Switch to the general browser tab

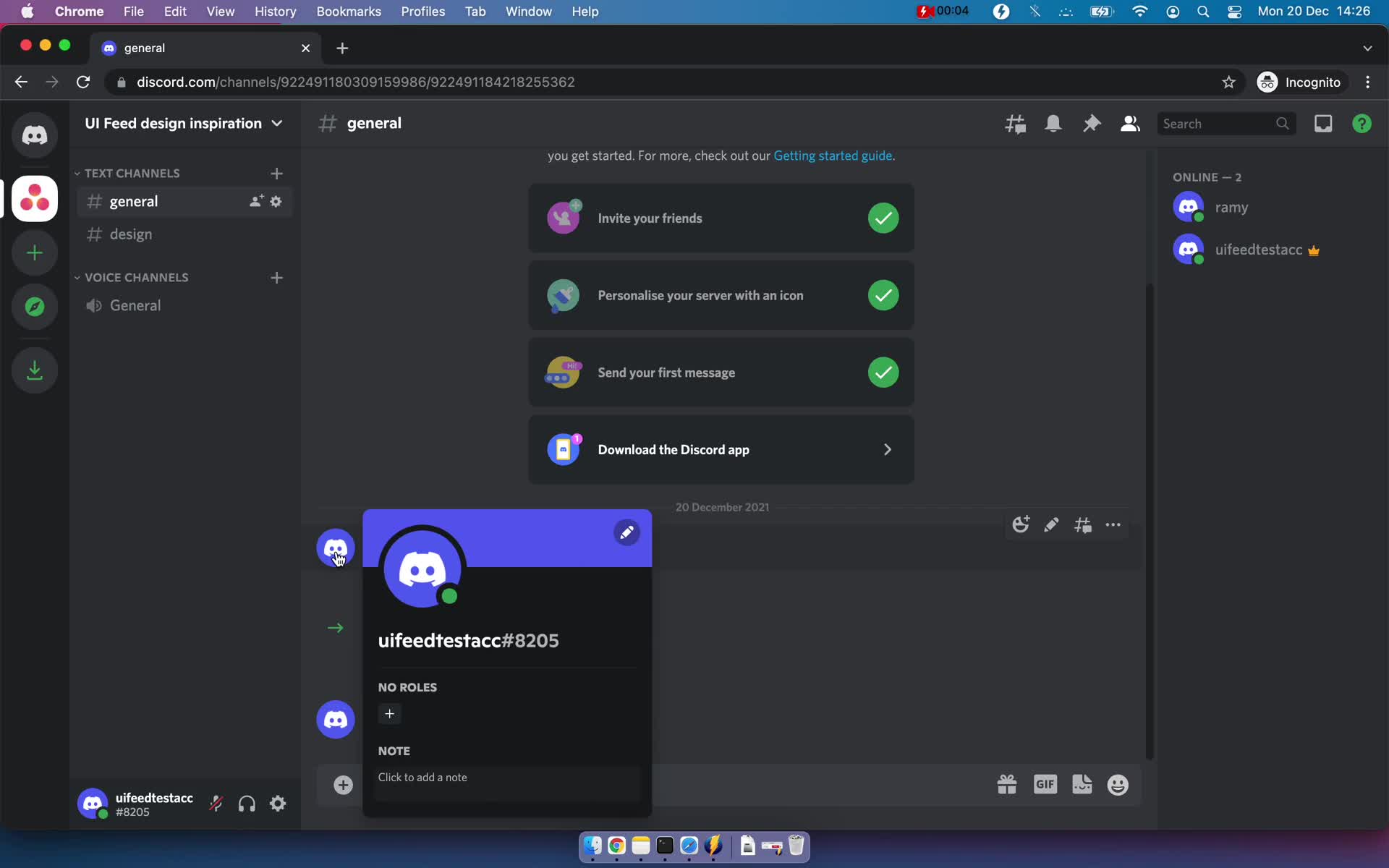point(206,48)
